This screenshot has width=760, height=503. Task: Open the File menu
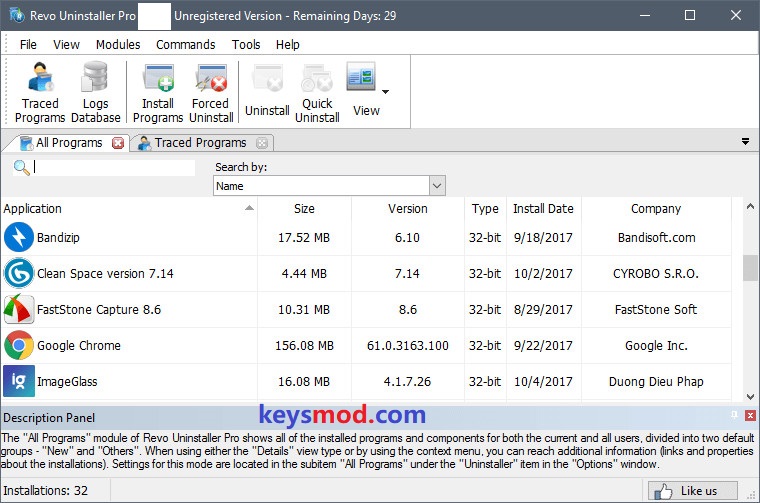click(x=28, y=45)
